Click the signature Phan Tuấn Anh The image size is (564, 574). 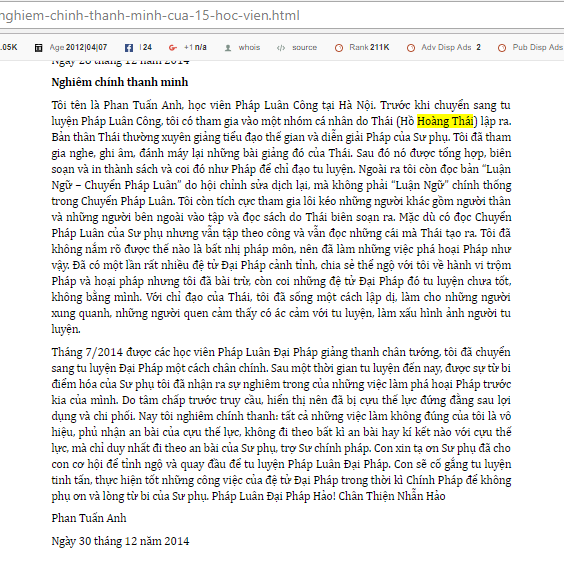point(89,518)
